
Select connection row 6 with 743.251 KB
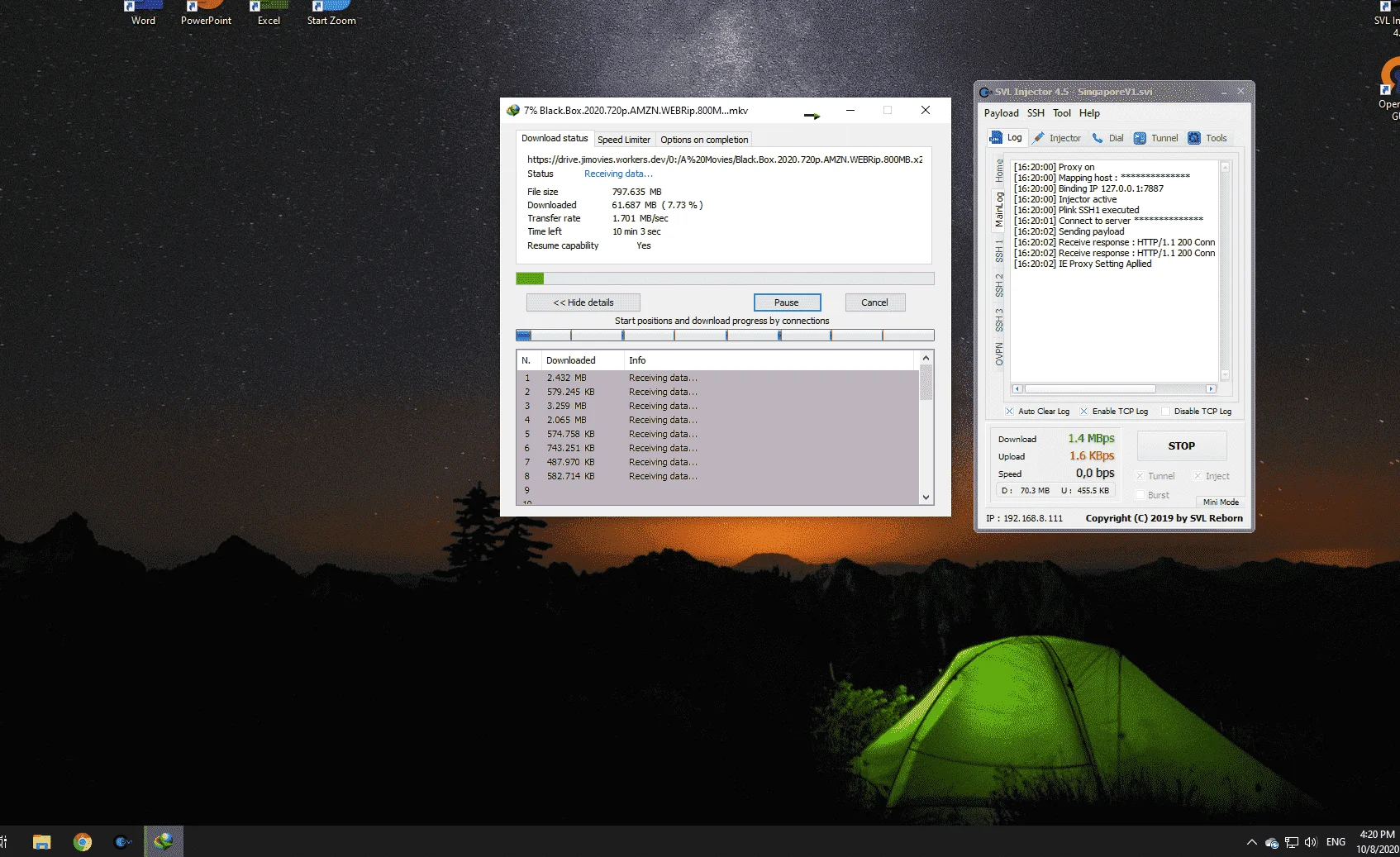[717, 448]
